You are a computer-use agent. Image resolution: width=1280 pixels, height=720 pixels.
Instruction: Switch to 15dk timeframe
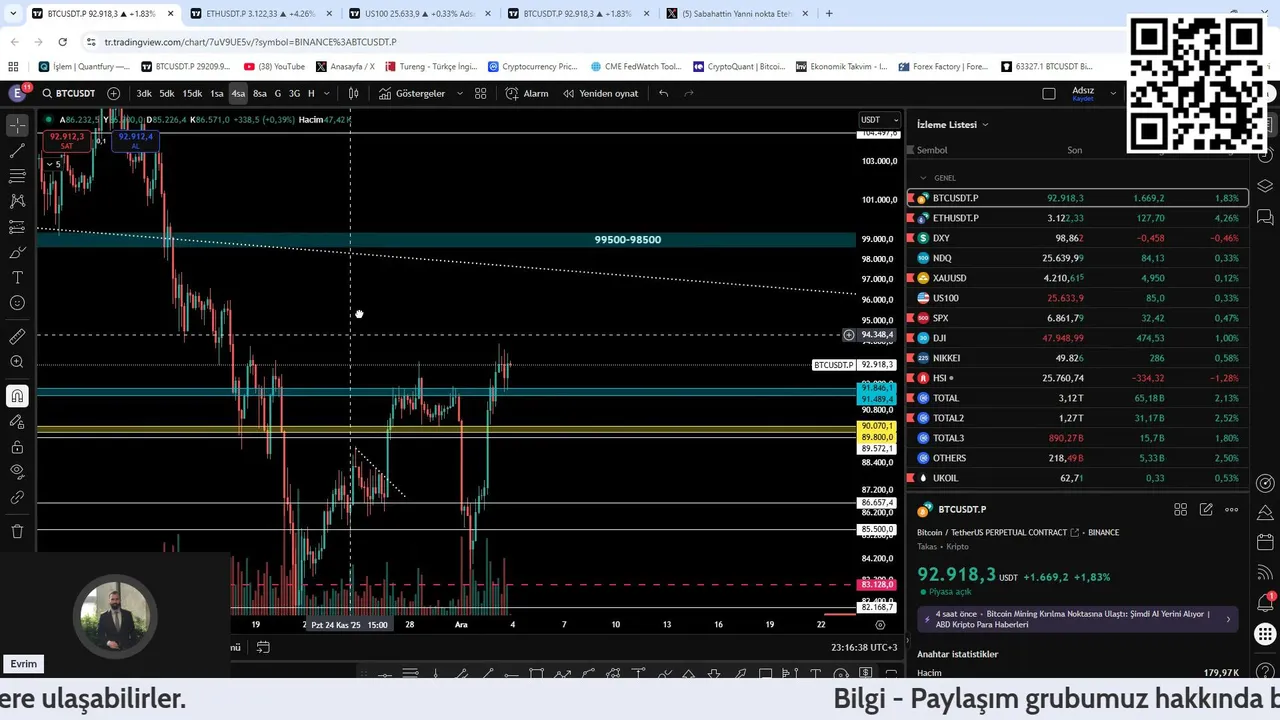pos(192,93)
